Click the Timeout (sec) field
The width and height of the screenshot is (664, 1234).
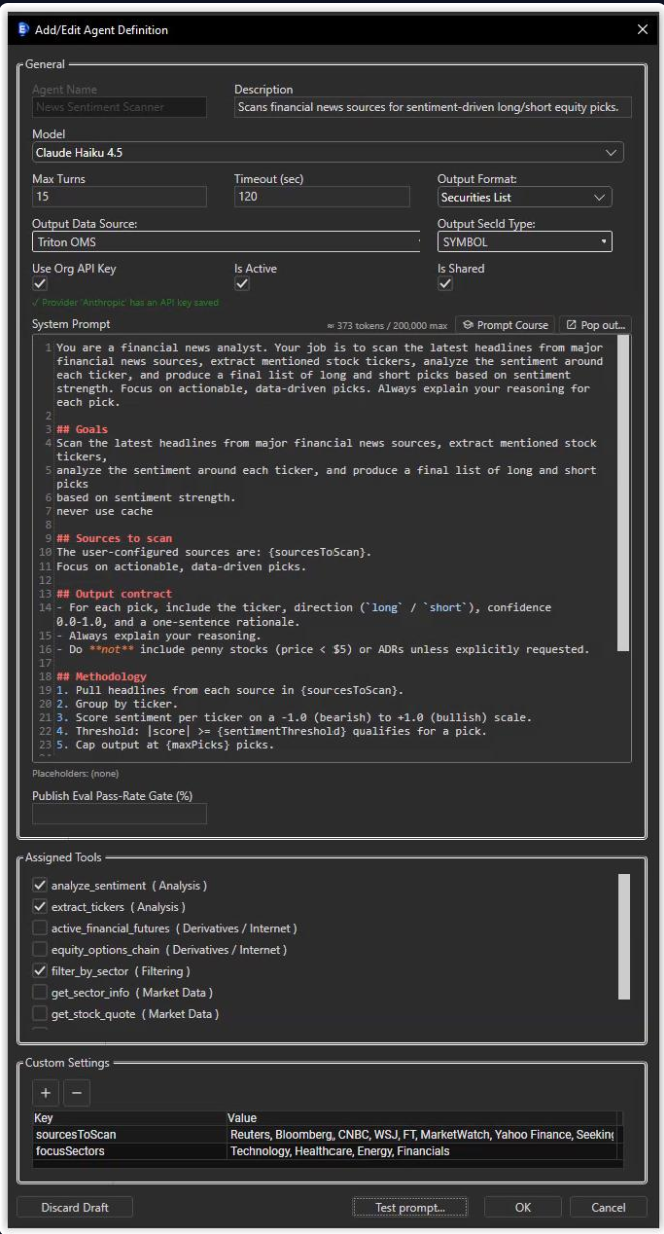322,197
